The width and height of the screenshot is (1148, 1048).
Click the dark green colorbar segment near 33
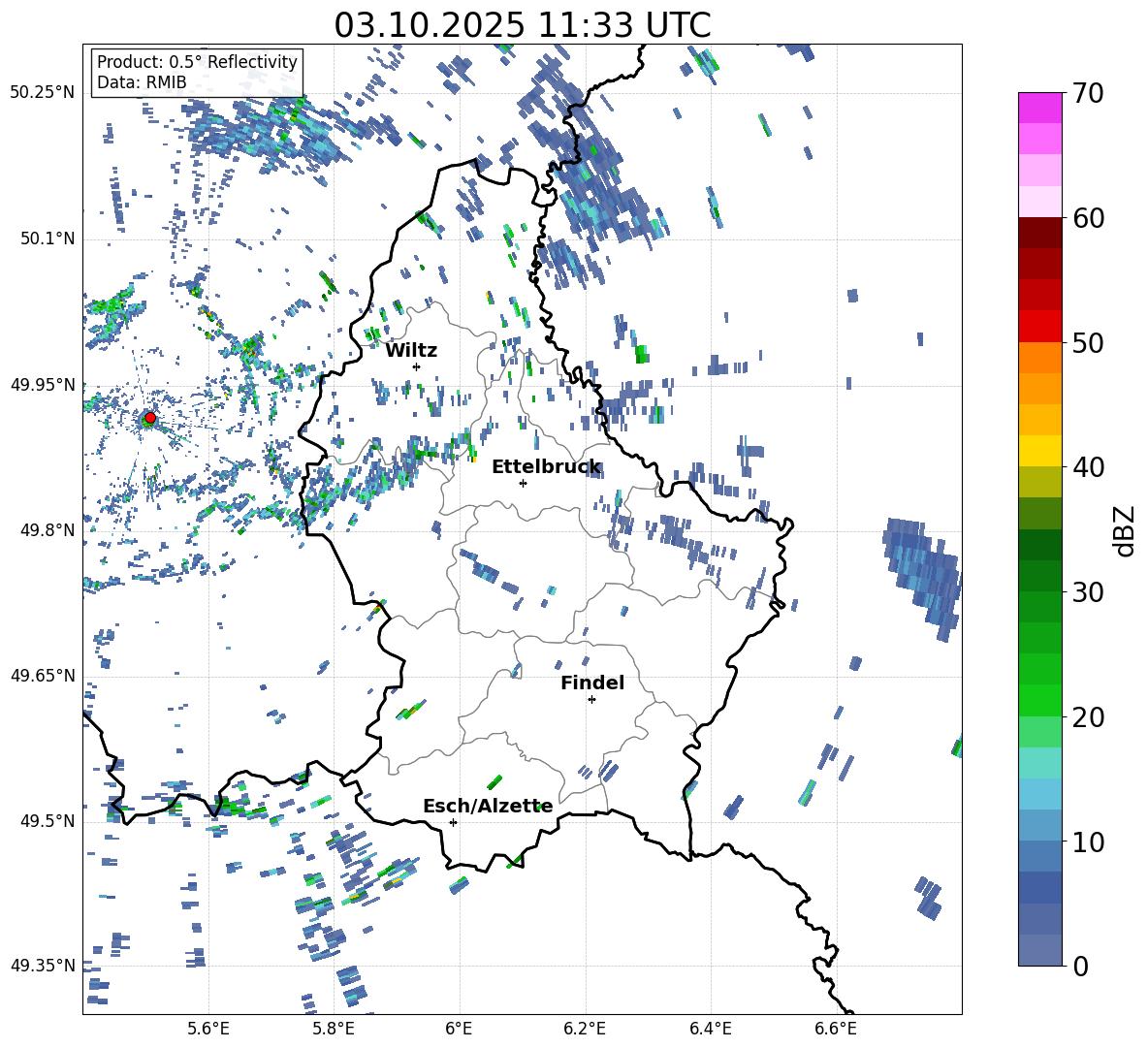[1039, 545]
